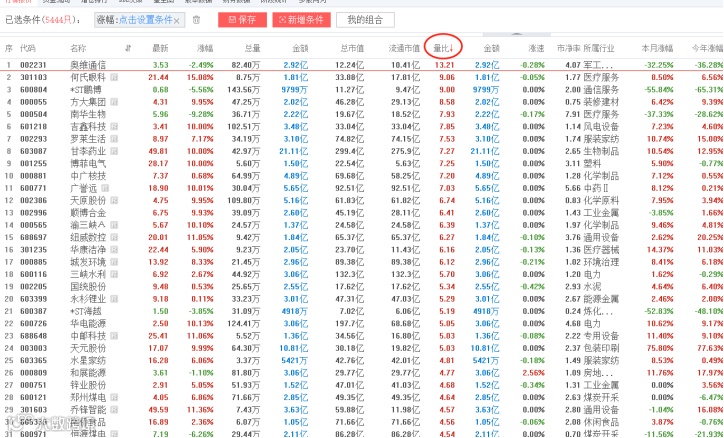This screenshot has width=724, height=438.
Task: Sort by the 总量 column header
Action: [x=252, y=48]
